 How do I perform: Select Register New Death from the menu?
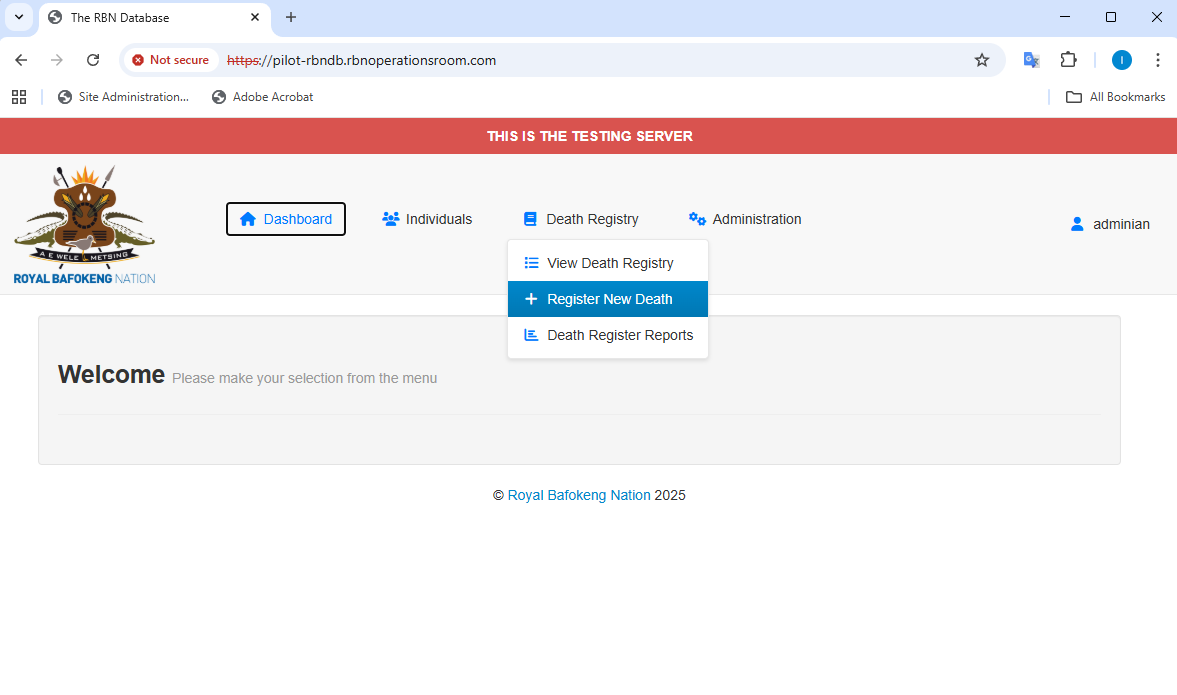coord(608,299)
